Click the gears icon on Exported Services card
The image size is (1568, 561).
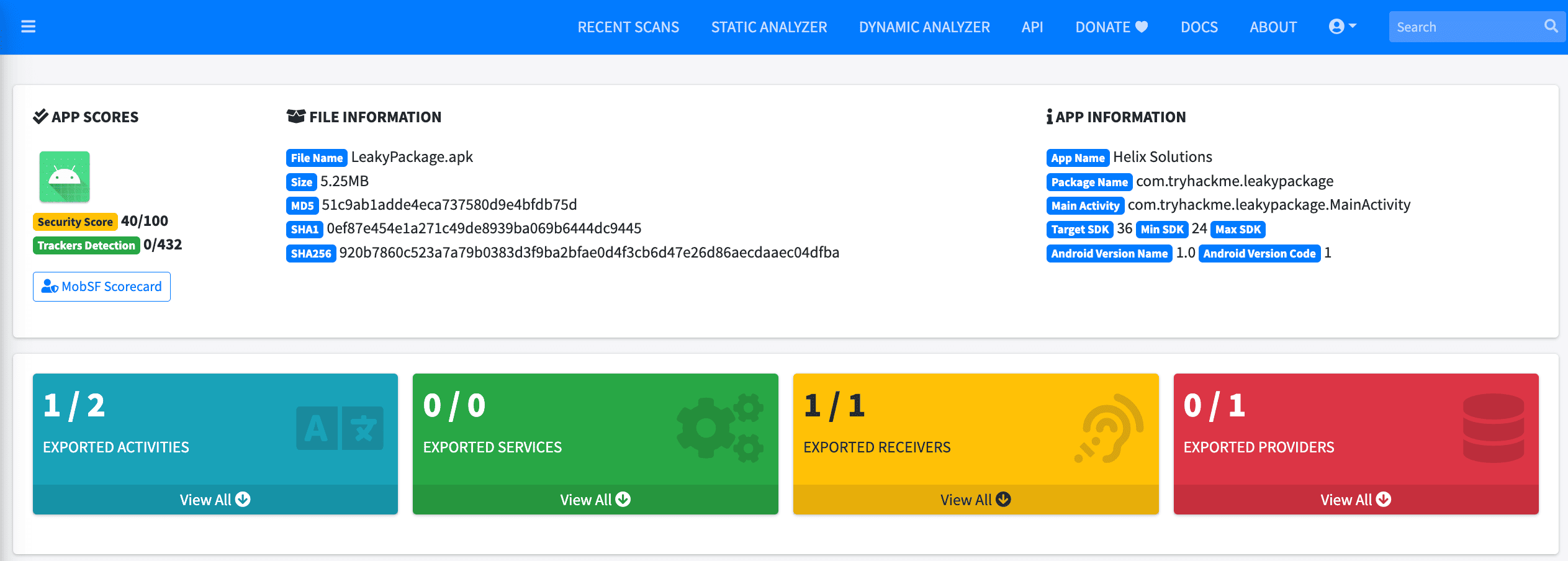(720, 428)
